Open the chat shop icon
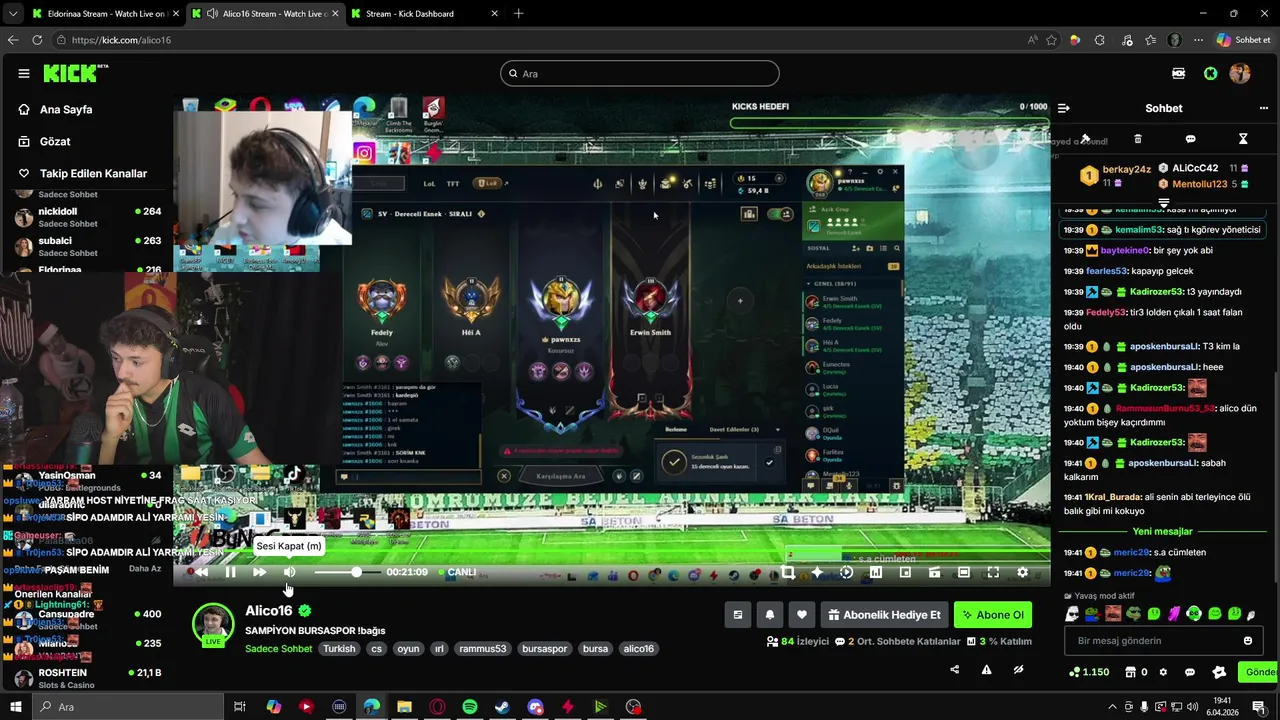The width and height of the screenshot is (1280, 720). click(x=1131, y=672)
